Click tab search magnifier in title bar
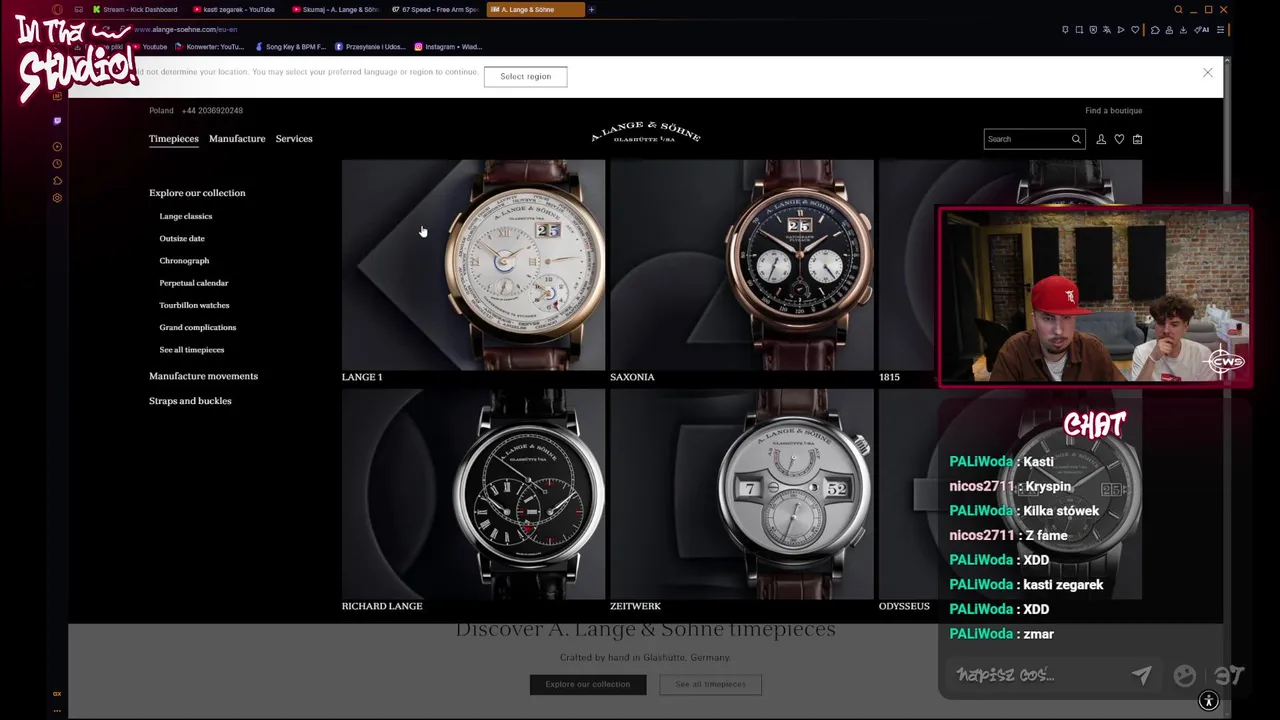The image size is (1280, 720). pyautogui.click(x=1178, y=10)
